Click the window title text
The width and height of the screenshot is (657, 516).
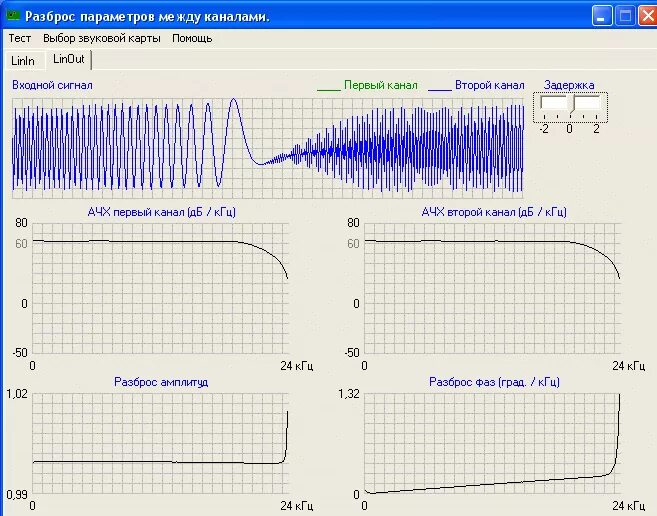(147, 16)
